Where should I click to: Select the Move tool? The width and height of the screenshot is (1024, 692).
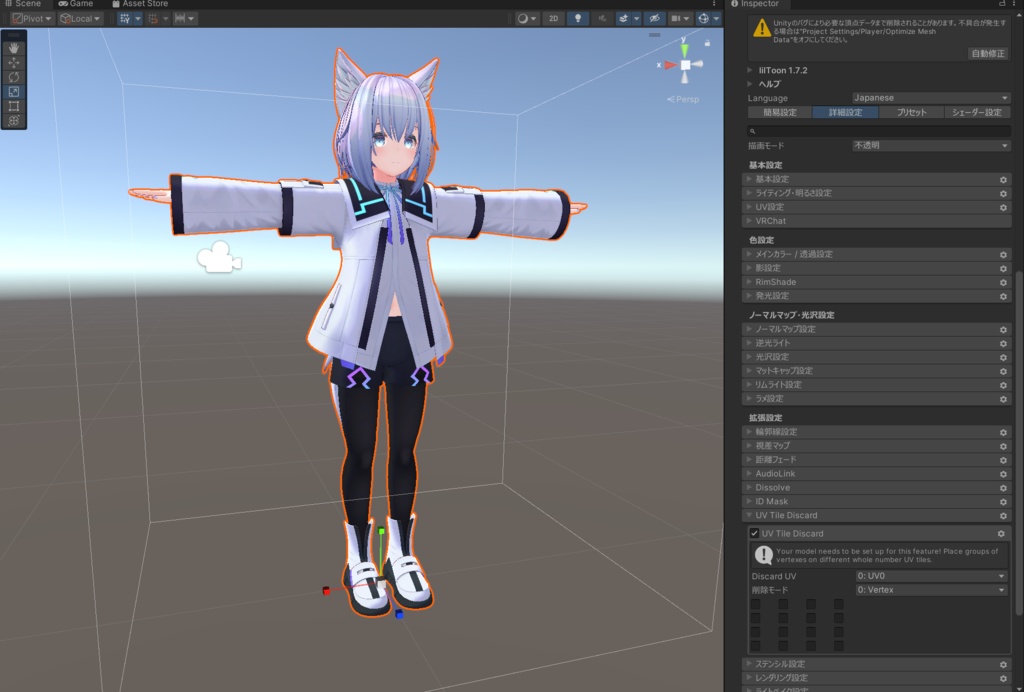[x=14, y=62]
